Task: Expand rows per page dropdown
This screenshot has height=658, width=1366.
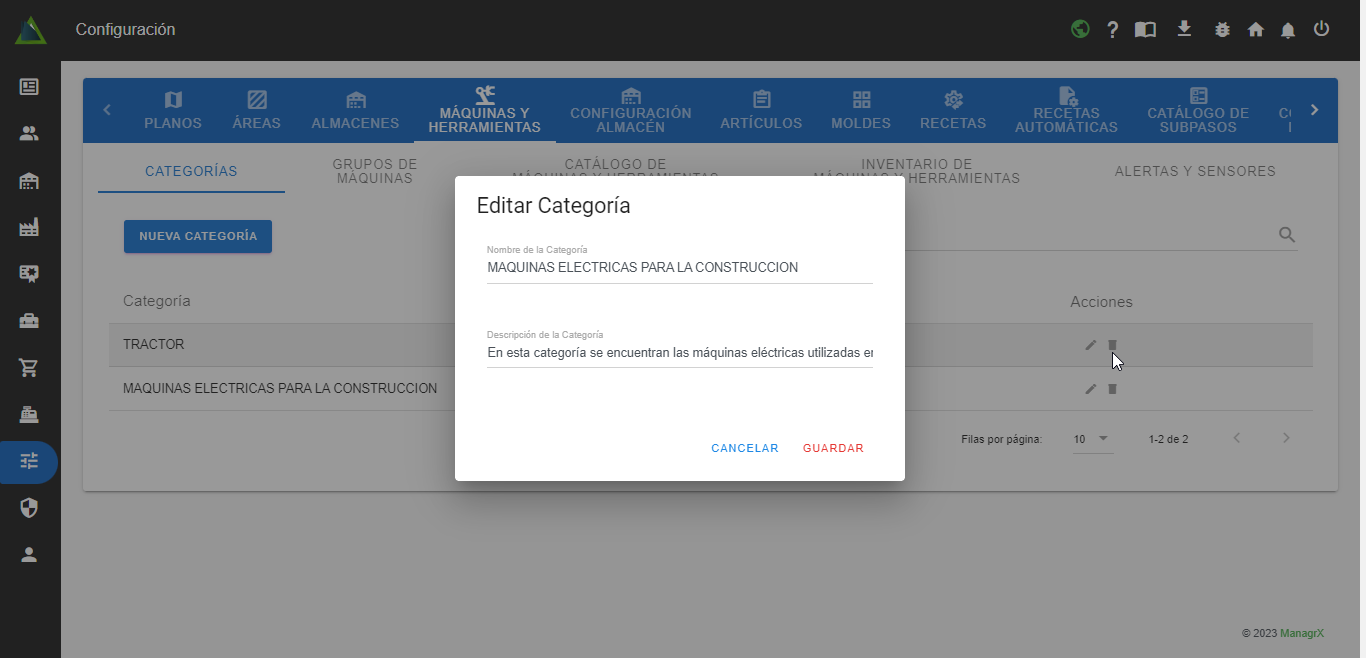Action: (1092, 439)
